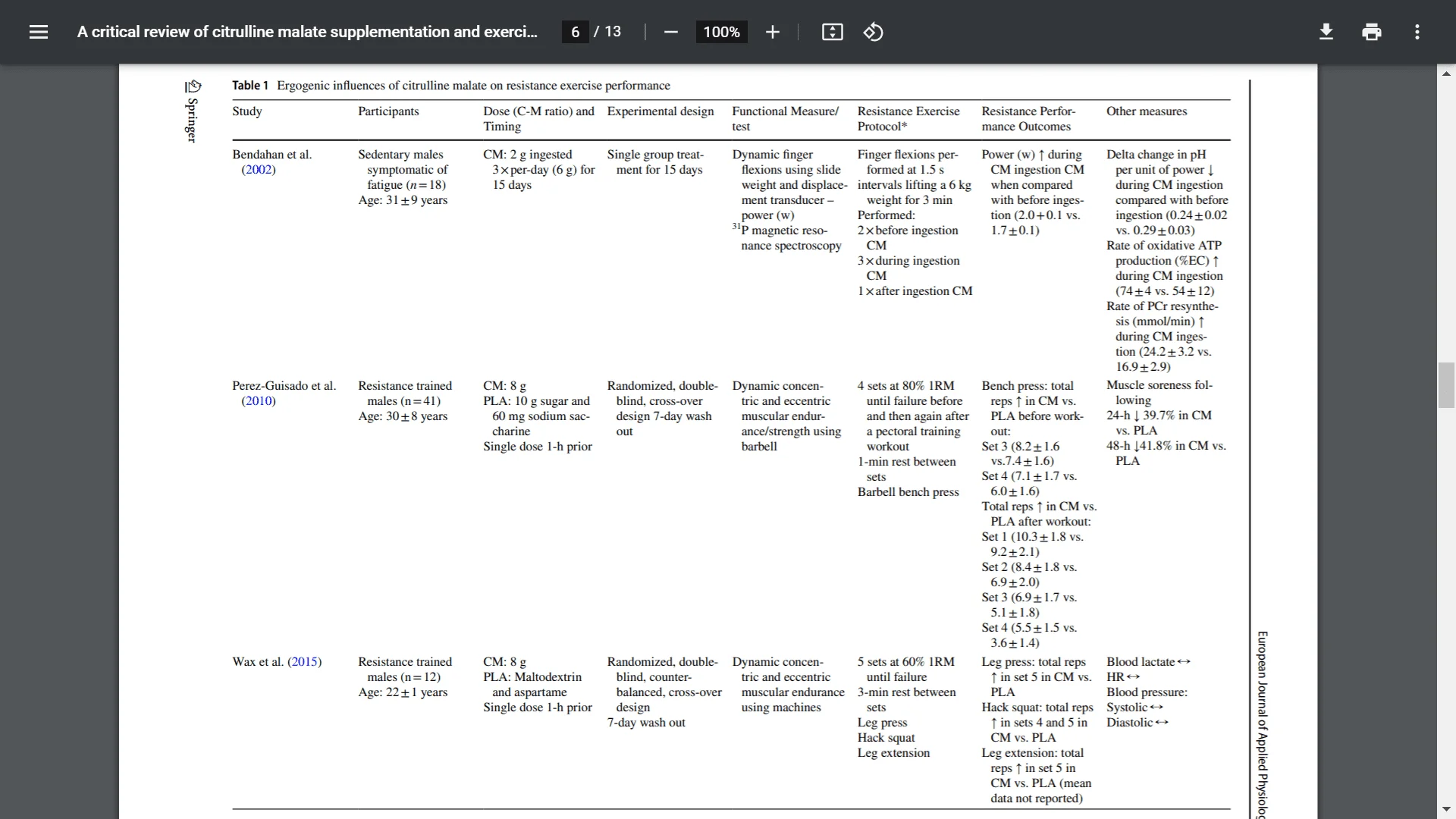Click the Perez-Guisado et al. 2010 study link
Viewport: 1456px width, 819px height.
[x=258, y=400]
